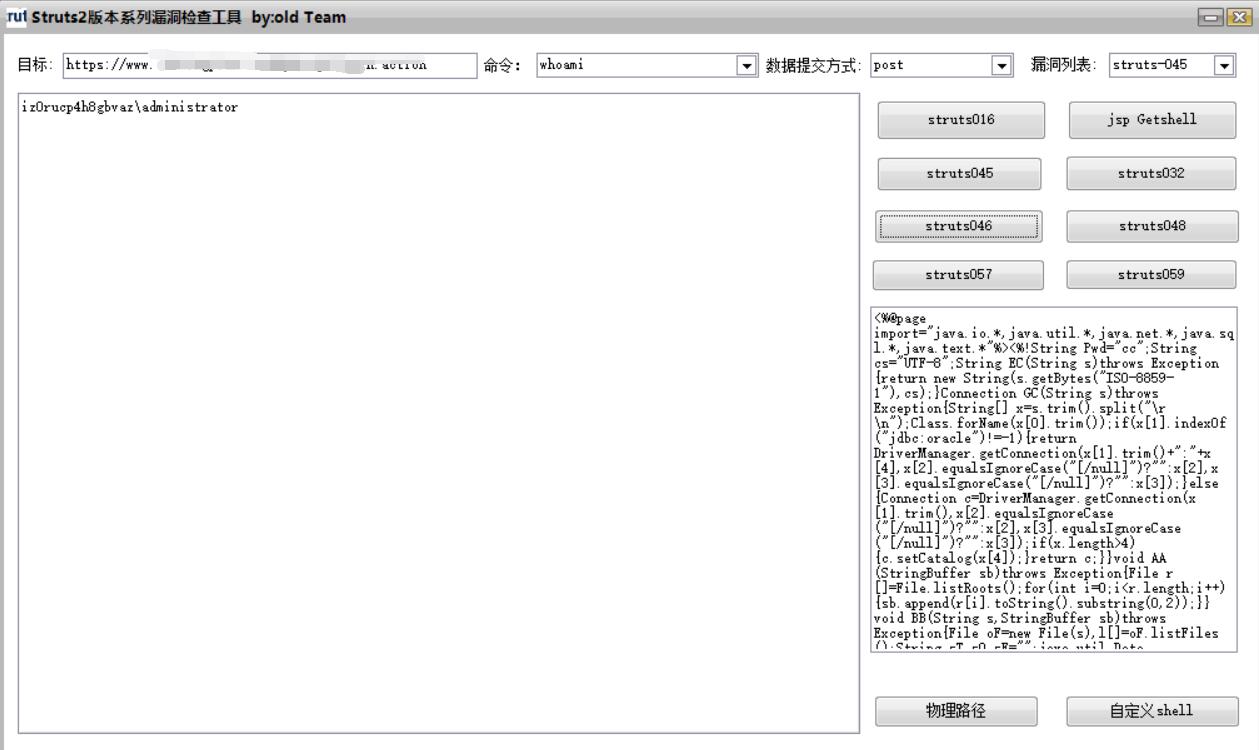Click the command output result area
The height and width of the screenshot is (750, 1259).
click(x=439, y=413)
